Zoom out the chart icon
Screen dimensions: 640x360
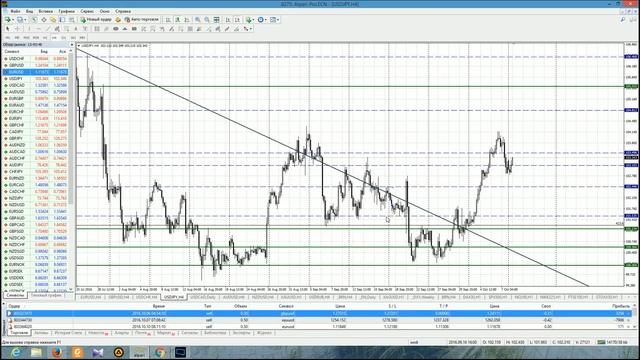pyautogui.click(x=207, y=19)
